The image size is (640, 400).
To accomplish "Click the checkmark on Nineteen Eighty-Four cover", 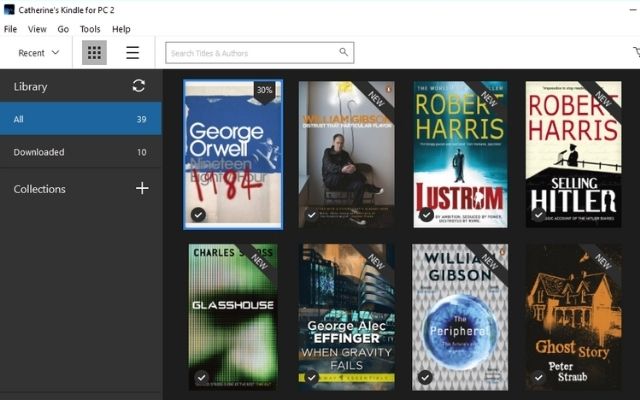I will [199, 214].
